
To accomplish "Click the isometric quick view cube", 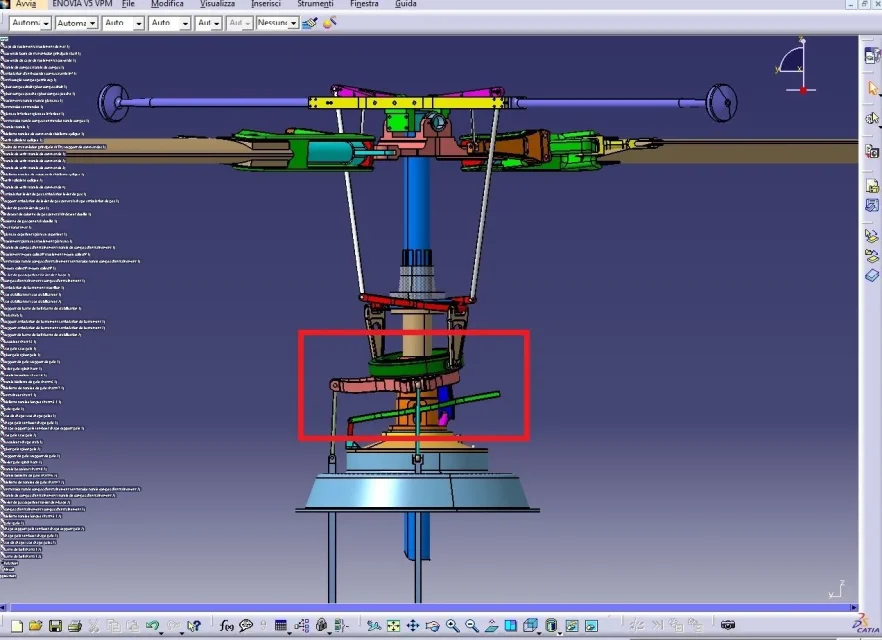I will pos(530,625).
